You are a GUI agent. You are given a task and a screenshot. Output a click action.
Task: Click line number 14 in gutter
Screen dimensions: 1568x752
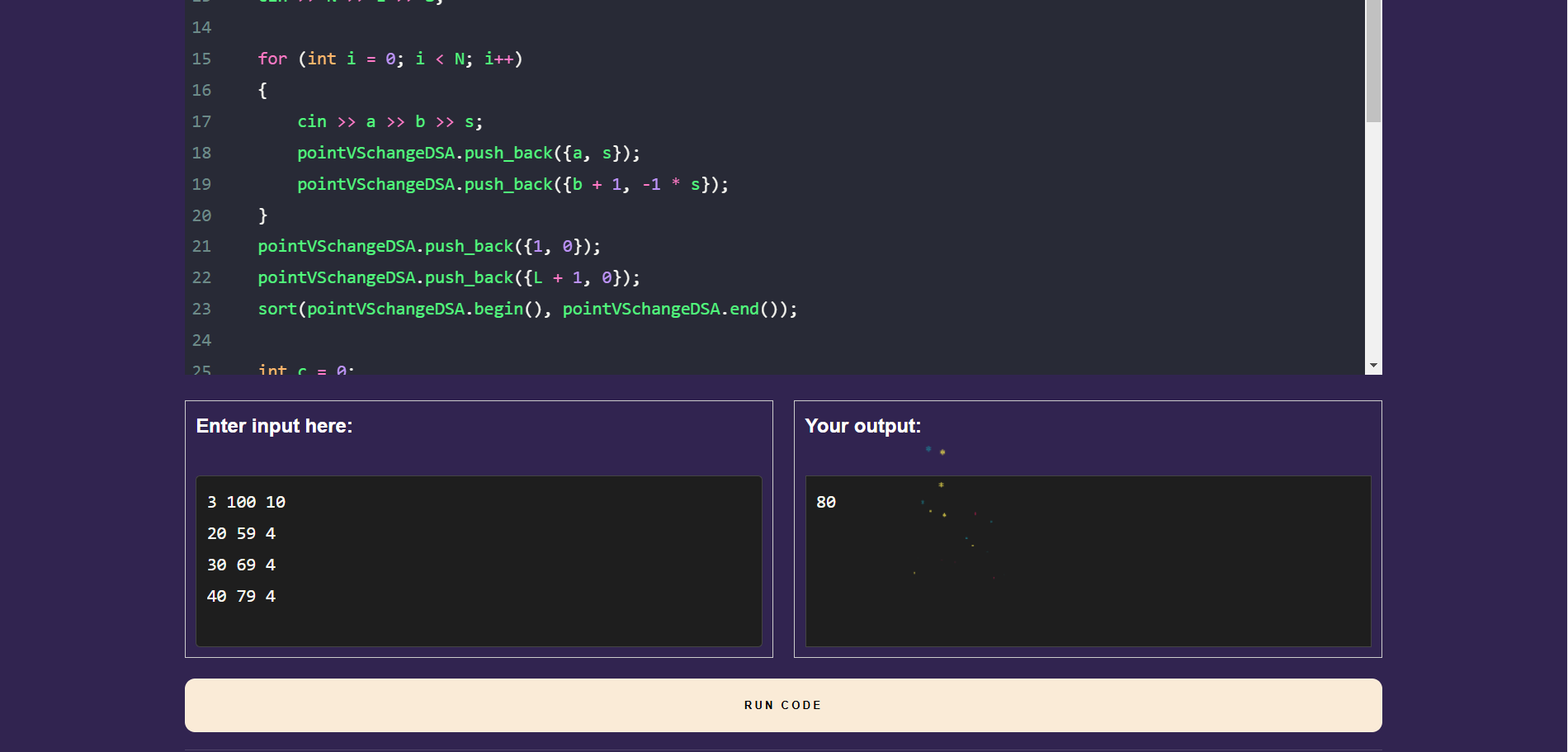point(201,27)
